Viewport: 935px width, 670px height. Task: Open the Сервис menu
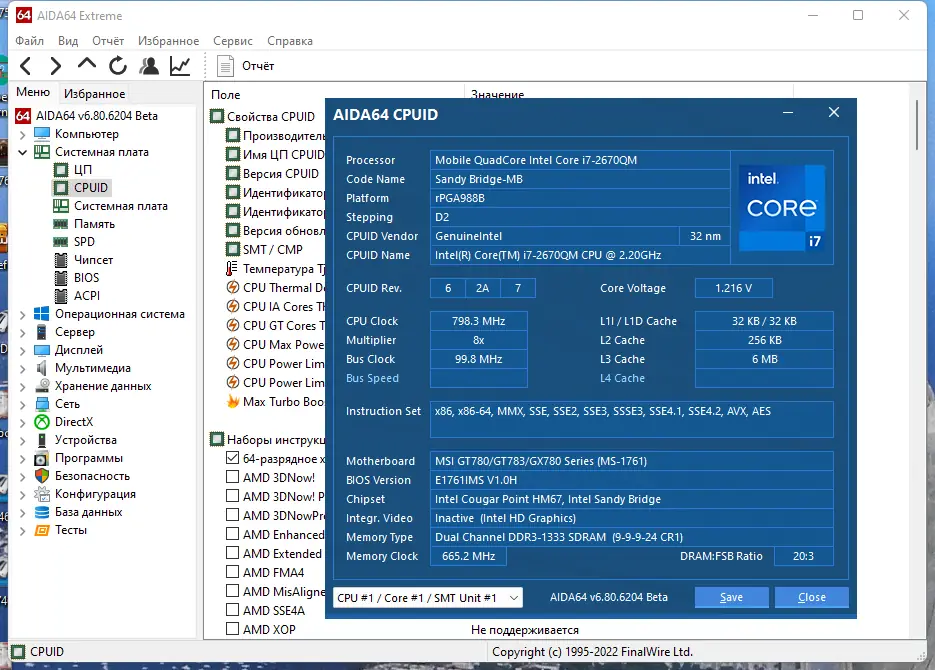click(x=232, y=41)
